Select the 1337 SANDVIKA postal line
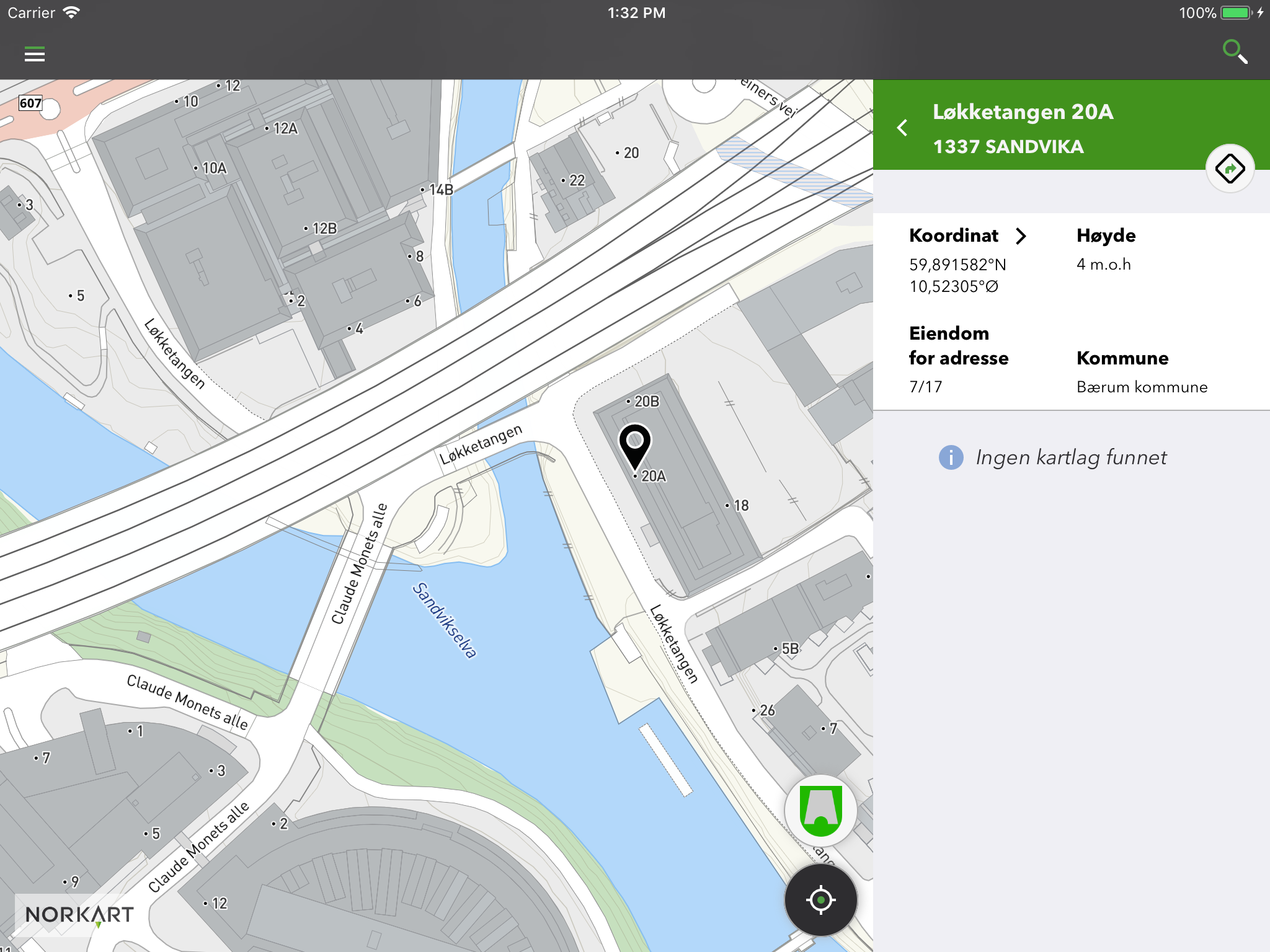This screenshot has height=952, width=1270. coord(1008,147)
